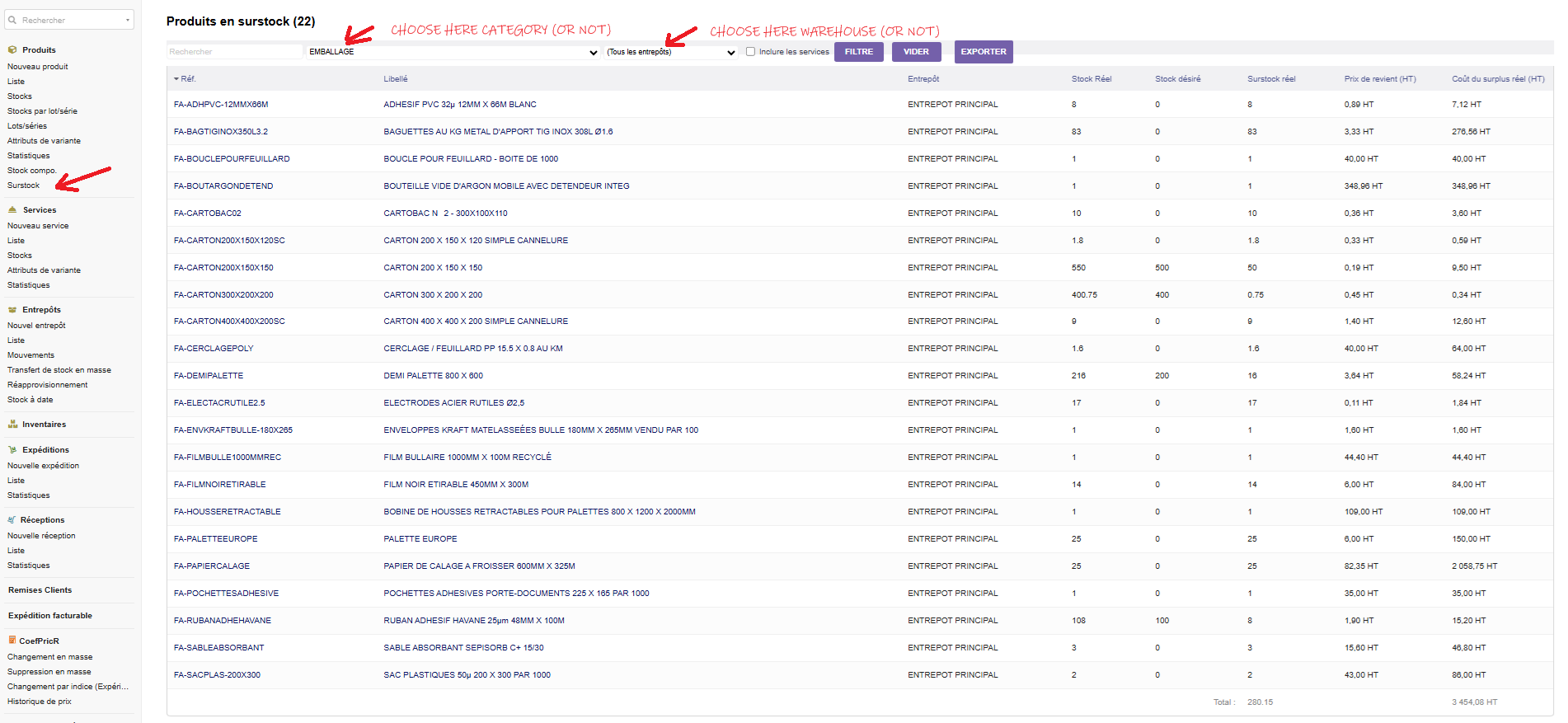Open product FA-PALETTEEUROPE

(216, 539)
